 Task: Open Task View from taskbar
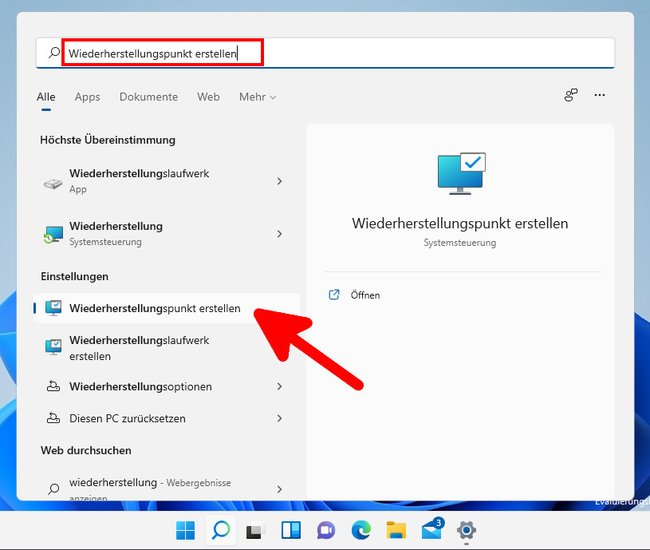[x=255, y=531]
